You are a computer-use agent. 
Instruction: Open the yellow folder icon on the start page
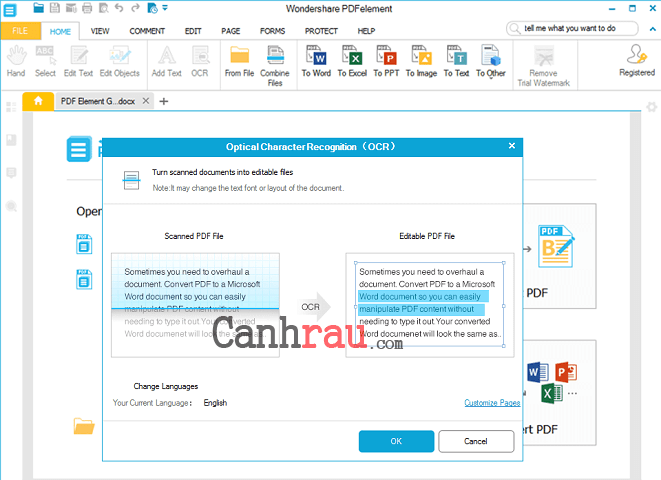84,426
